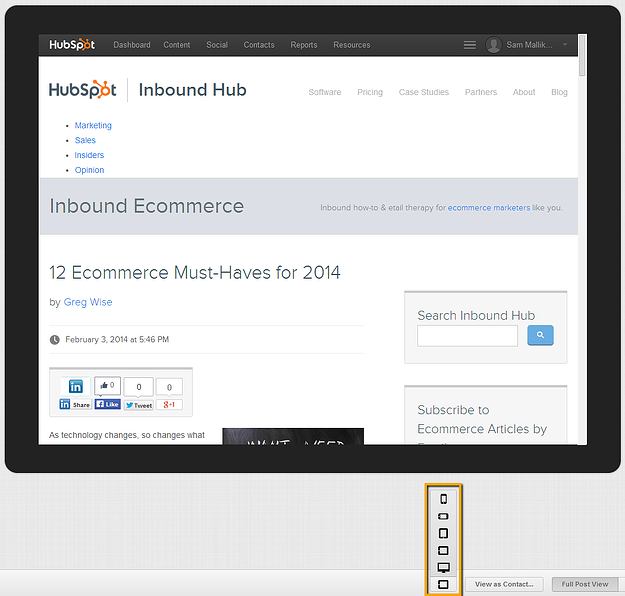Open the Case Studies link
This screenshot has height=596, width=625.
tap(424, 92)
